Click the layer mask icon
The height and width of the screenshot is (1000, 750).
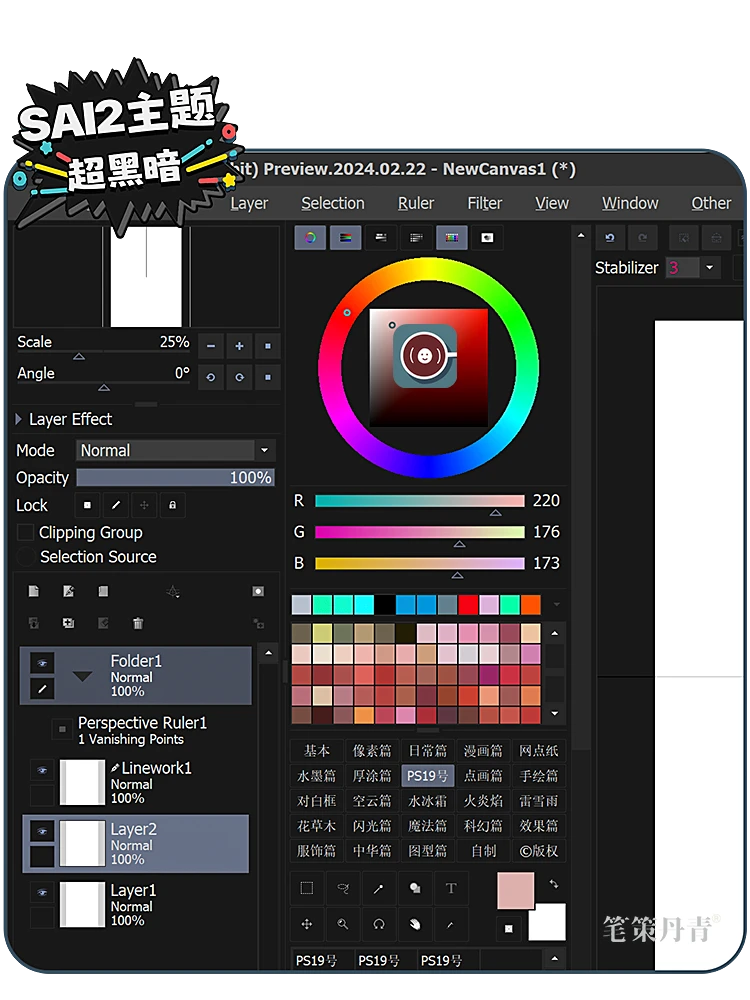(258, 591)
